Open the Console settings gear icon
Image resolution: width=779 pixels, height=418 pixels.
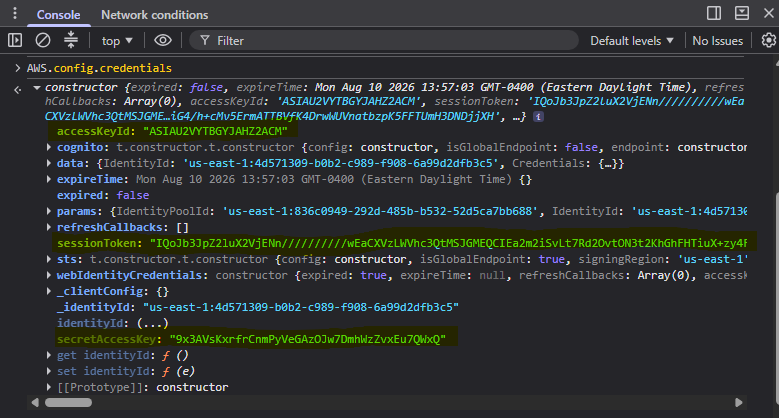(x=769, y=40)
